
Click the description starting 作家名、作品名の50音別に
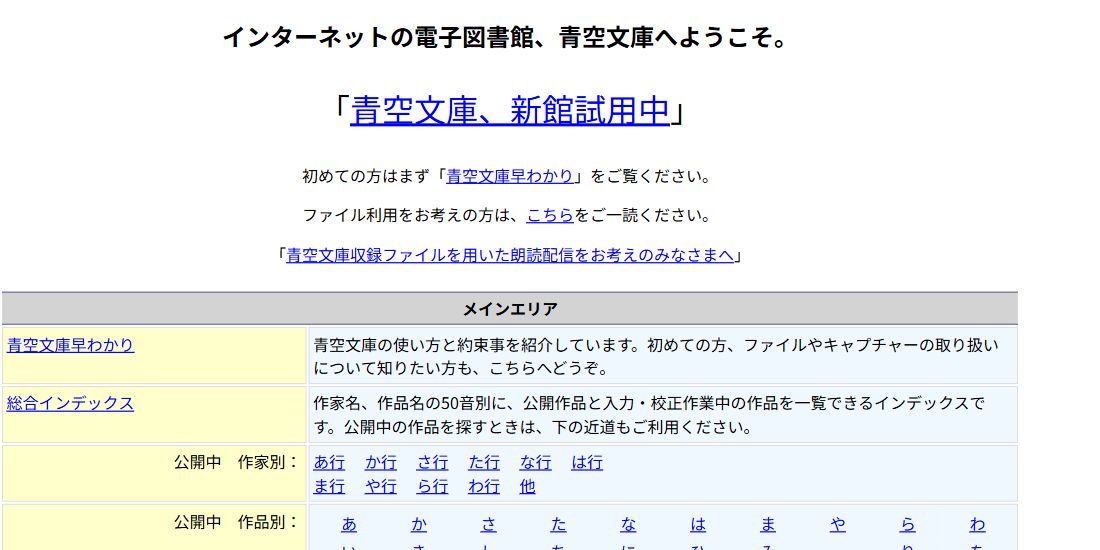(x=649, y=415)
